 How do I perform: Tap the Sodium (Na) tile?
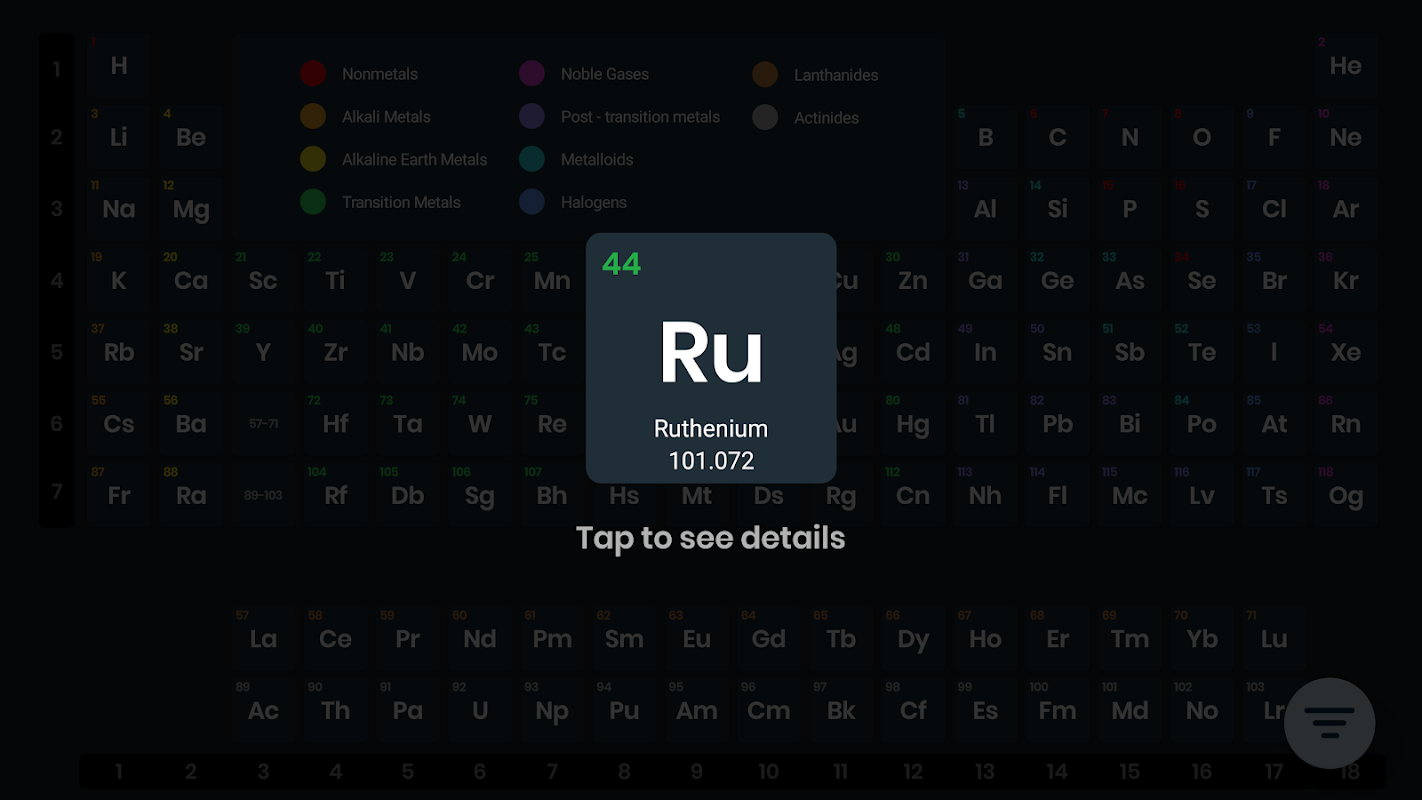(x=119, y=209)
